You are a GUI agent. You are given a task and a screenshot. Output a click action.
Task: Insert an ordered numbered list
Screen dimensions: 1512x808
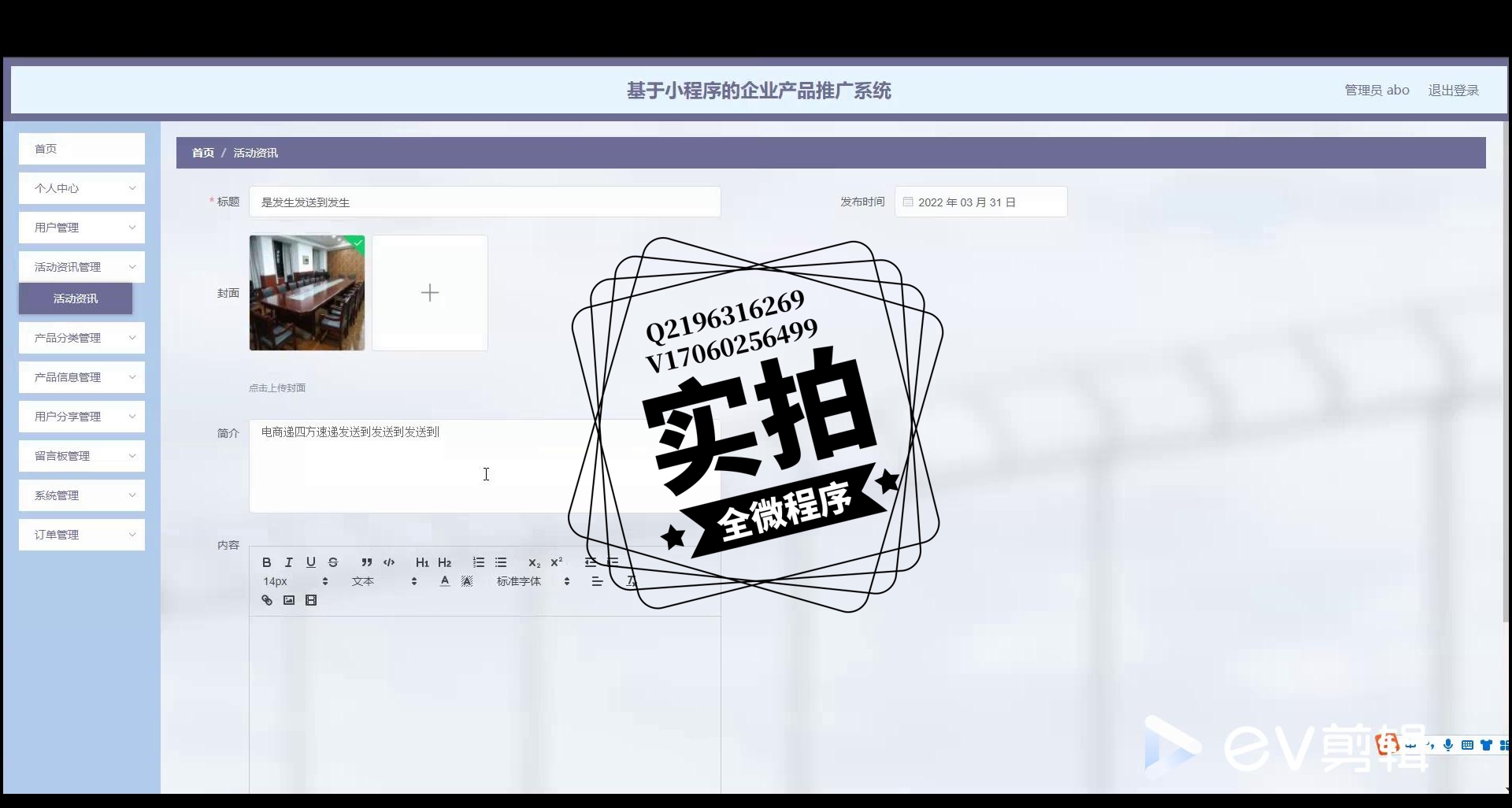tap(479, 562)
